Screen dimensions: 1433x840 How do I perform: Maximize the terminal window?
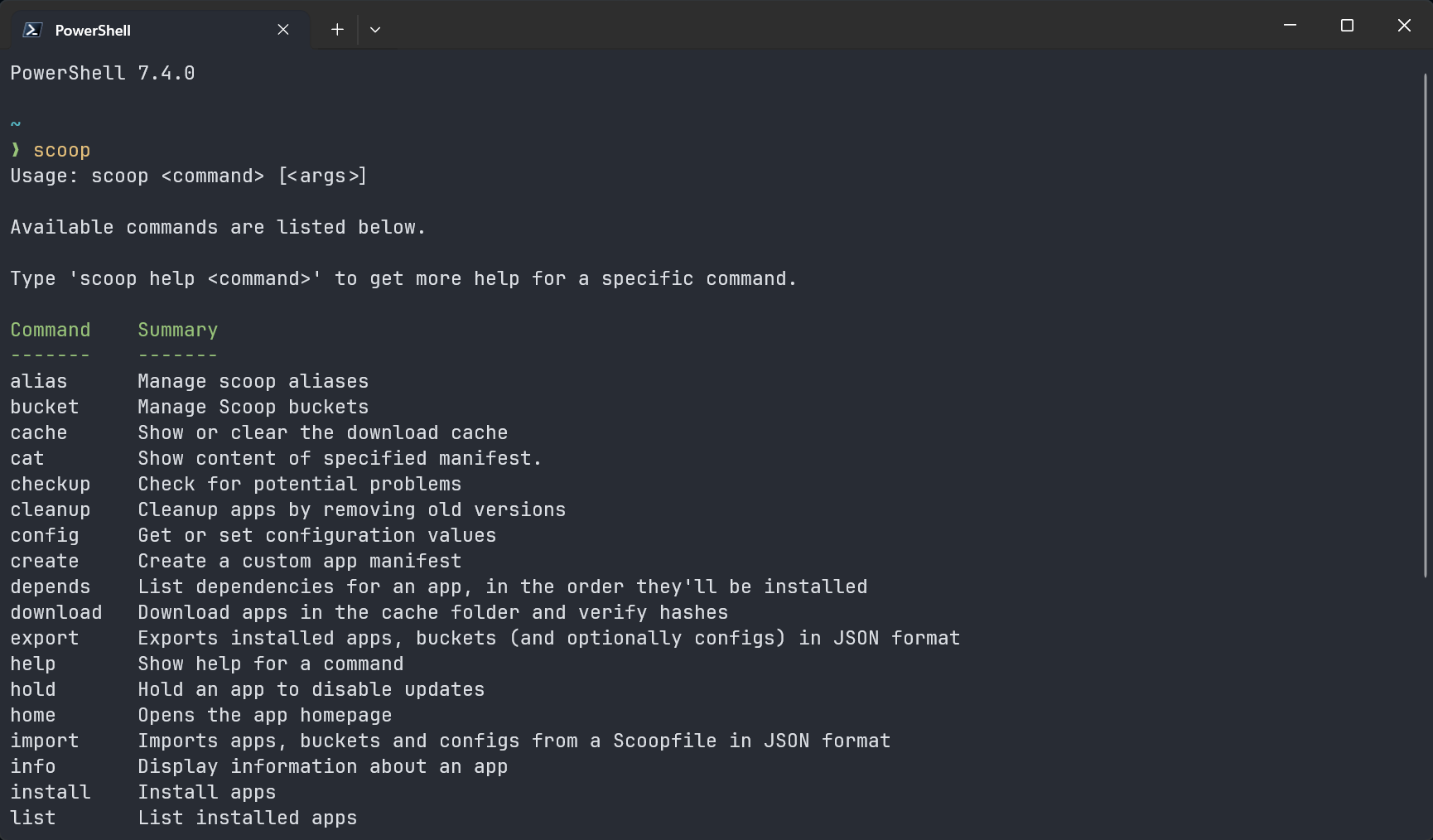(x=1347, y=26)
